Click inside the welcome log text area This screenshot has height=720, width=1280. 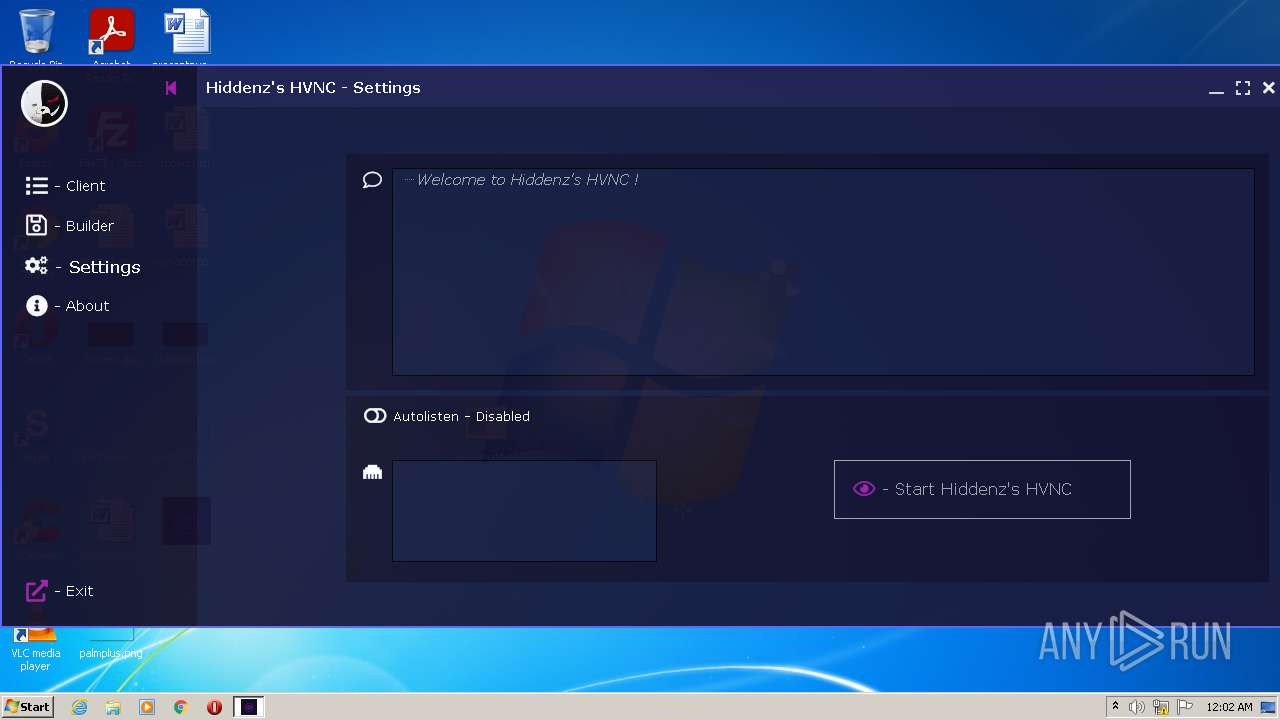(x=823, y=272)
